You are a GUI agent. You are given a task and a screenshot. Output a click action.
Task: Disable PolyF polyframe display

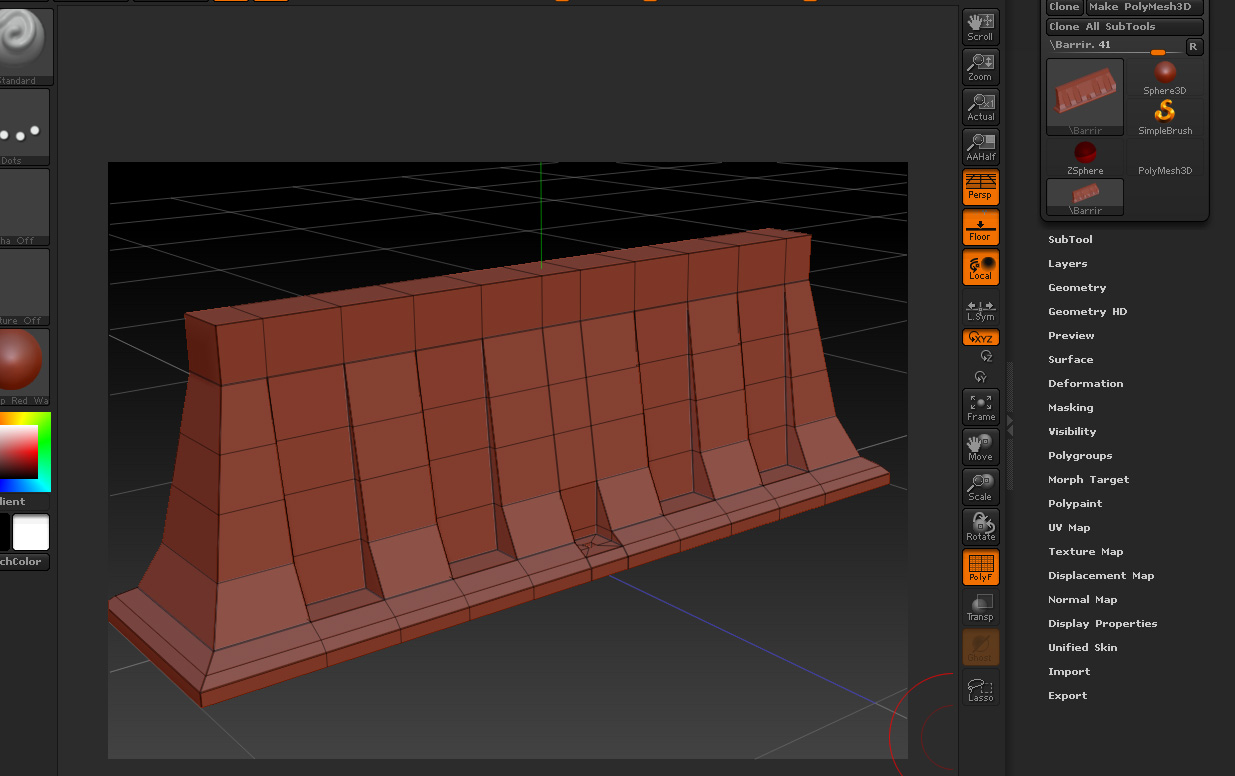pos(980,567)
